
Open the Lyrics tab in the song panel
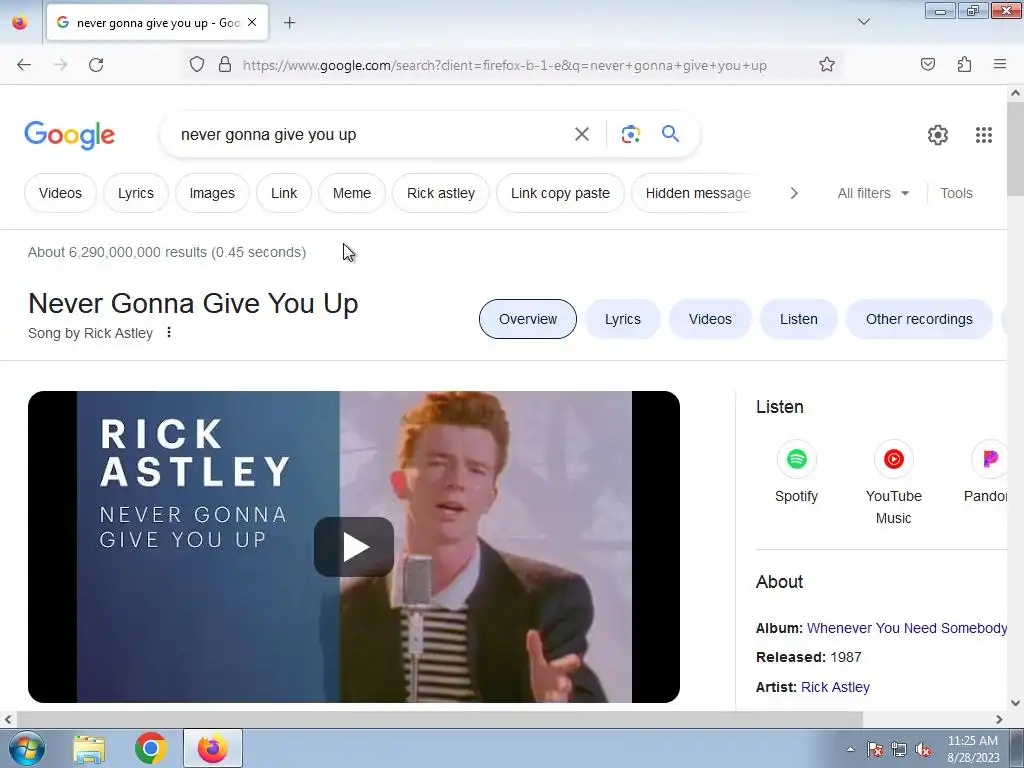(x=622, y=319)
